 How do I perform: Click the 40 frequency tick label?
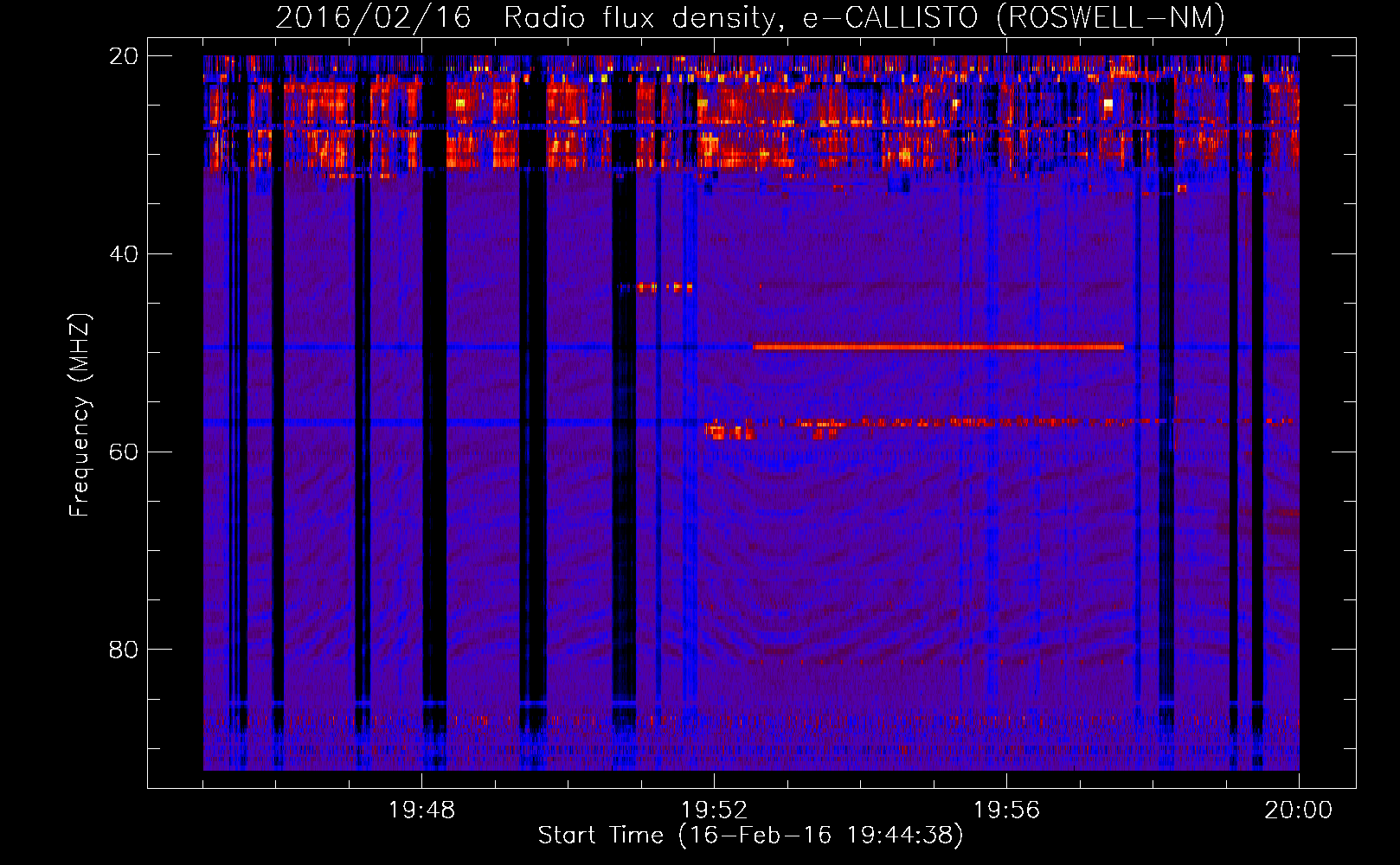[x=124, y=254]
